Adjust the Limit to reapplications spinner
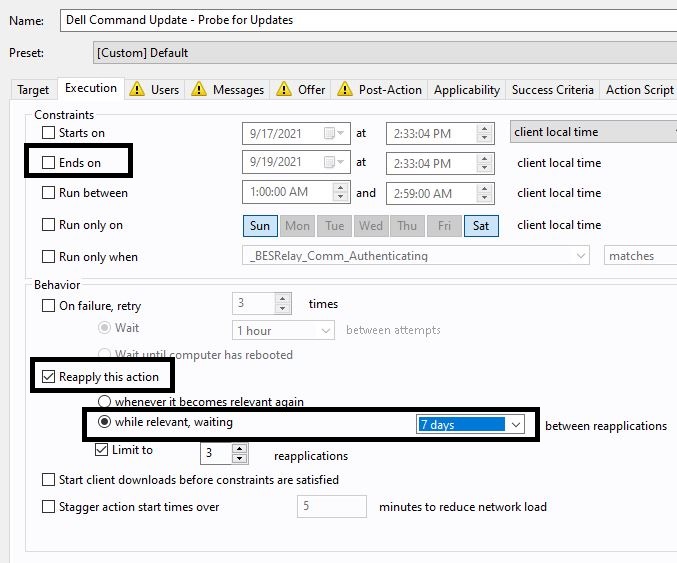The image size is (677, 563). (x=240, y=454)
